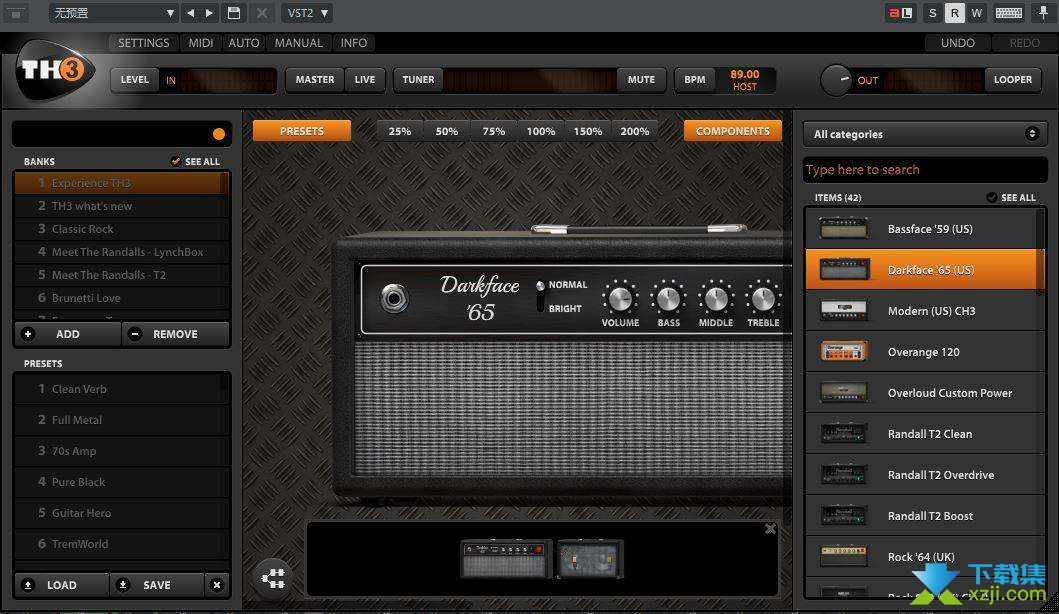
Task: Click the signal routing icon beside rack strip
Action: coord(274,578)
